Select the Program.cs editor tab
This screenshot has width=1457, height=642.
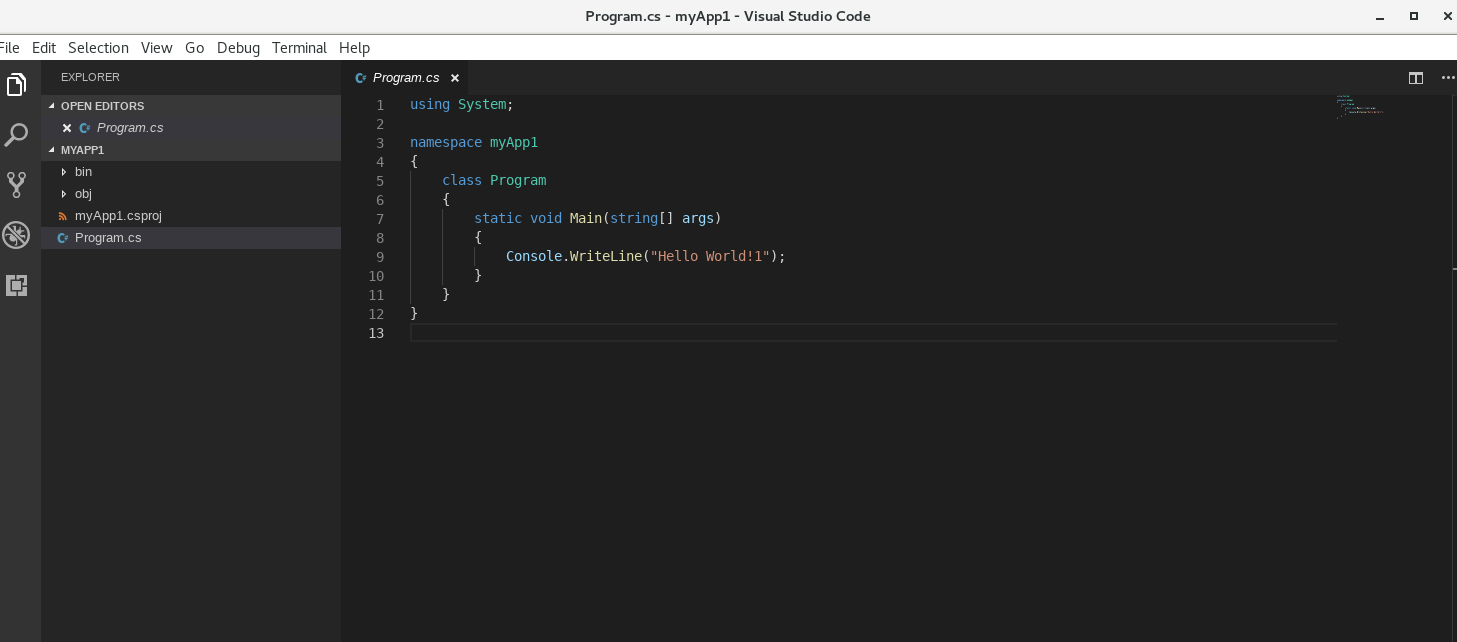405,78
